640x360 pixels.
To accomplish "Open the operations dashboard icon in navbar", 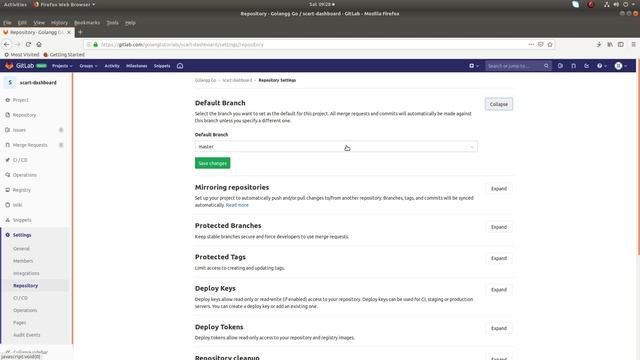I will tap(180, 66).
